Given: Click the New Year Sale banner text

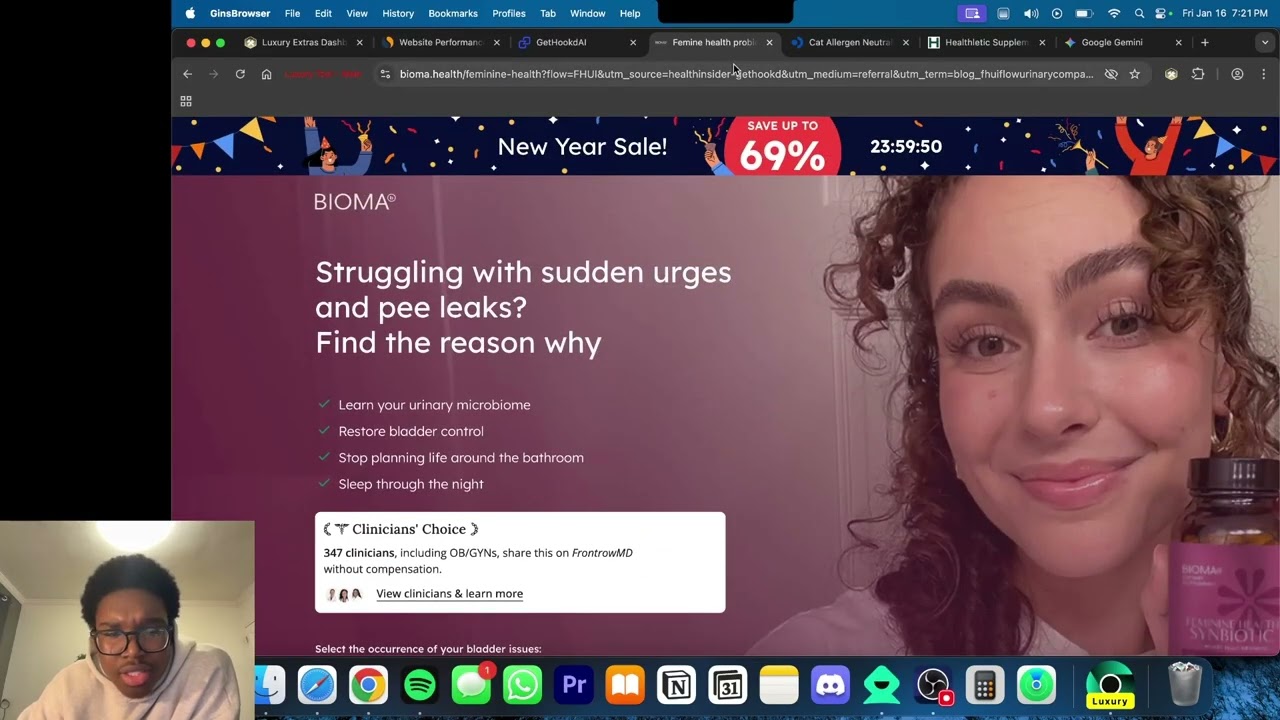Looking at the screenshot, I should pos(582,146).
